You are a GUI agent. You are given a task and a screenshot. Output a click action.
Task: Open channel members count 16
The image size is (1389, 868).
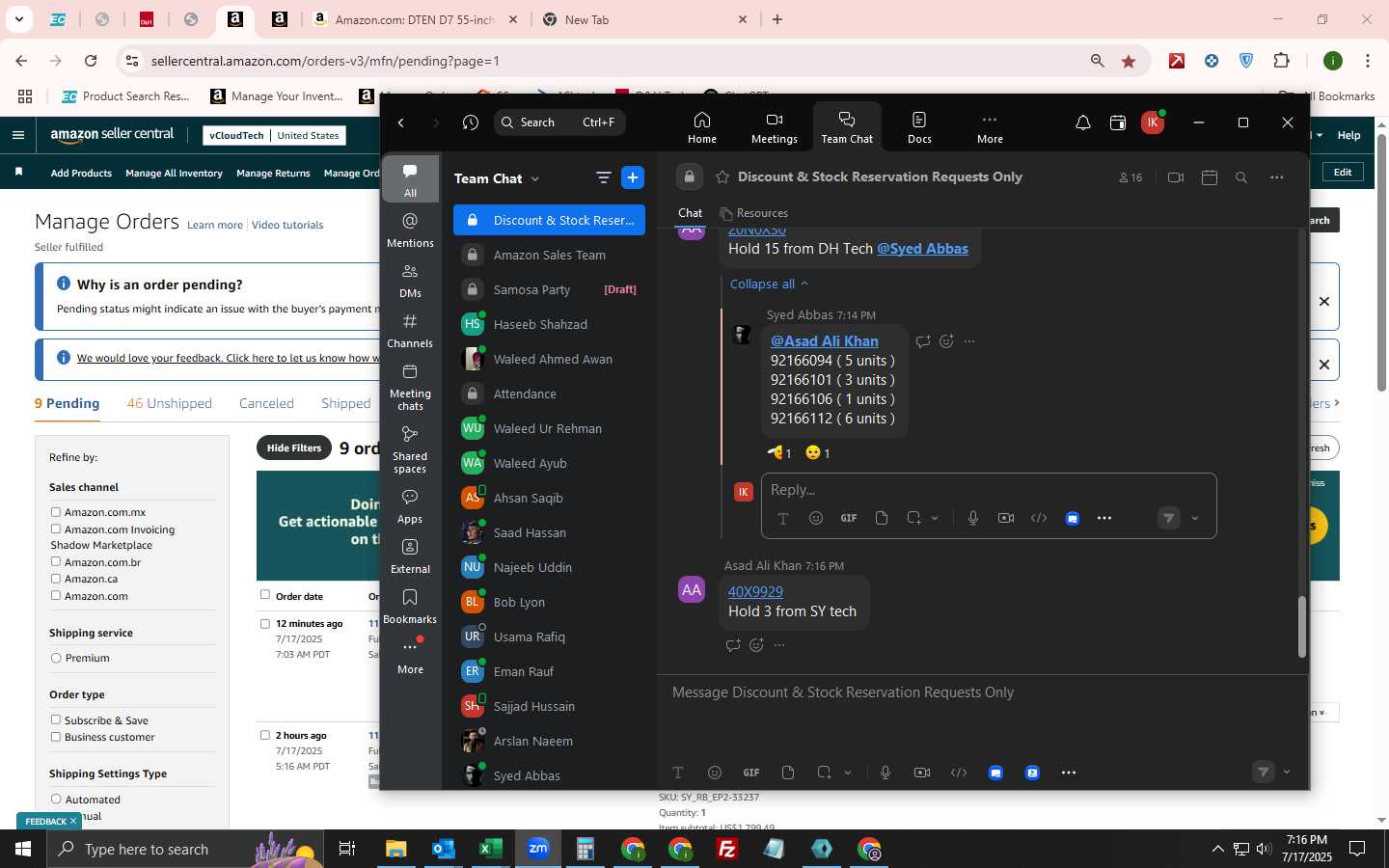point(1130,177)
